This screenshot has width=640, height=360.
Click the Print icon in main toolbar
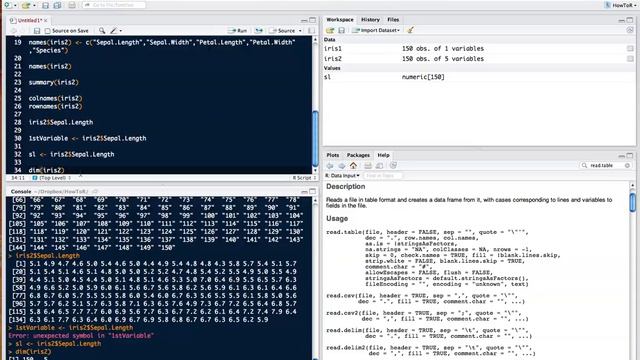tap(72, 5)
